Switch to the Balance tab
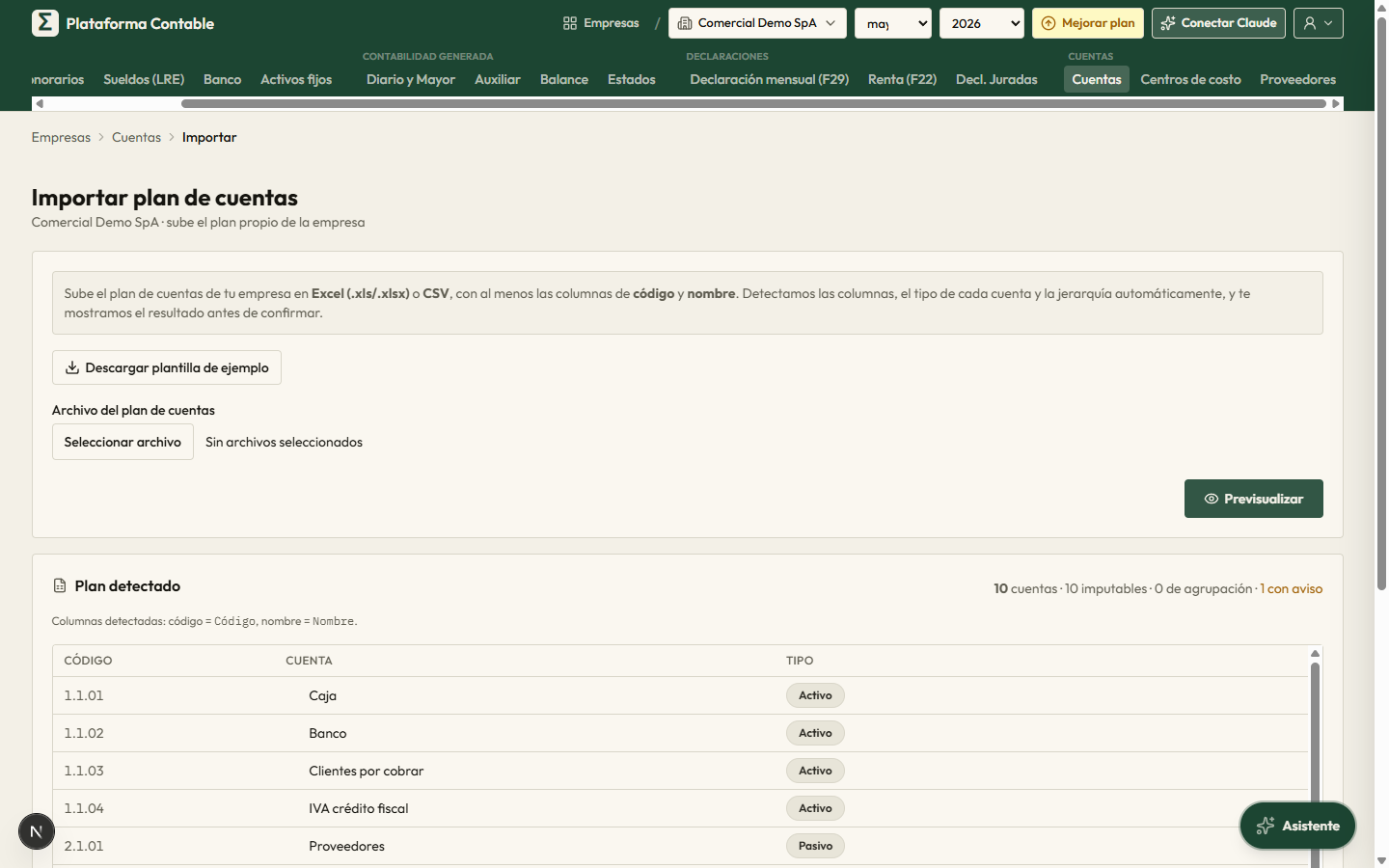The image size is (1389, 868). (564, 79)
